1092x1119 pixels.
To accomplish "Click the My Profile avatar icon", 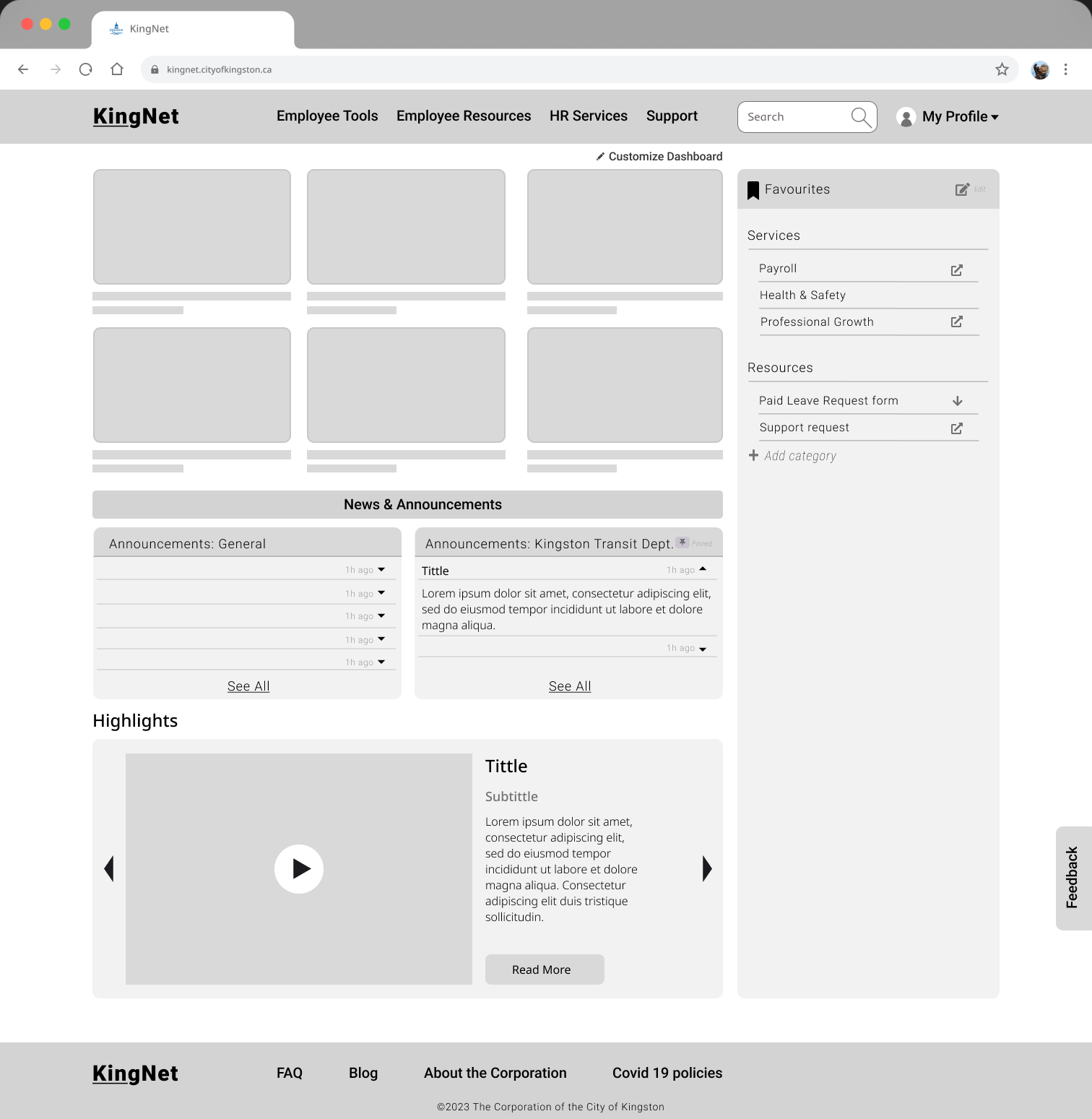I will pyautogui.click(x=906, y=116).
